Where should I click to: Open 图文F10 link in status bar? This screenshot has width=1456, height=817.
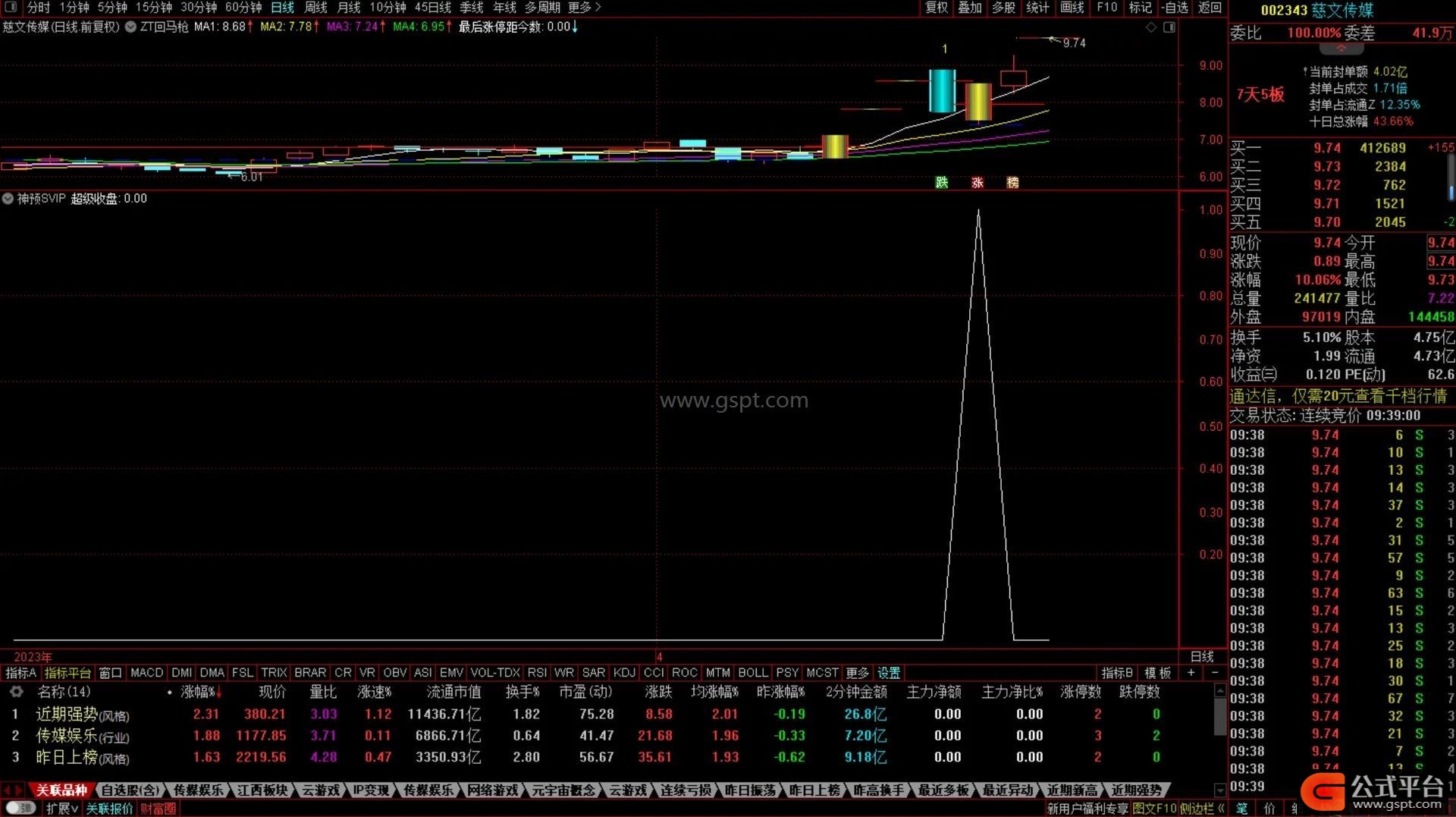(1154, 809)
